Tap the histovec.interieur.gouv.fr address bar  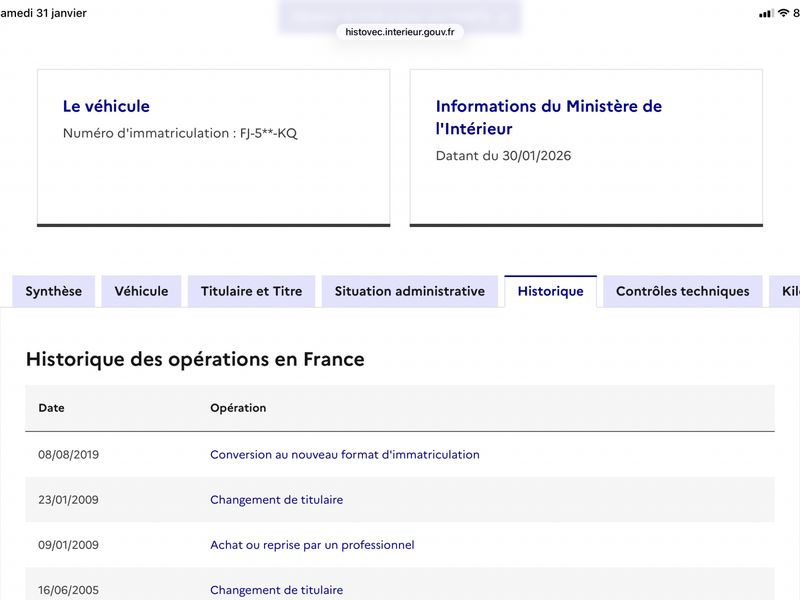coord(399,32)
